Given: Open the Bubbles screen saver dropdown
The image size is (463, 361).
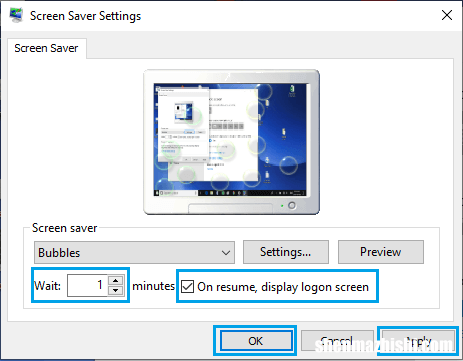Looking at the screenshot, I should pyautogui.click(x=134, y=253).
